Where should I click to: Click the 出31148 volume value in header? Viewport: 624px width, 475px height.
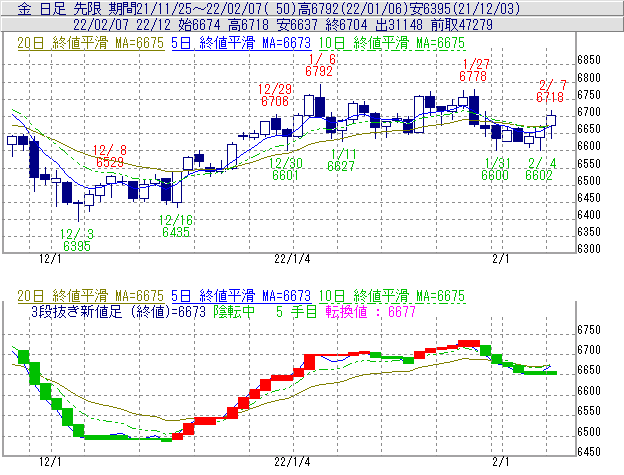pyautogui.click(x=399, y=25)
